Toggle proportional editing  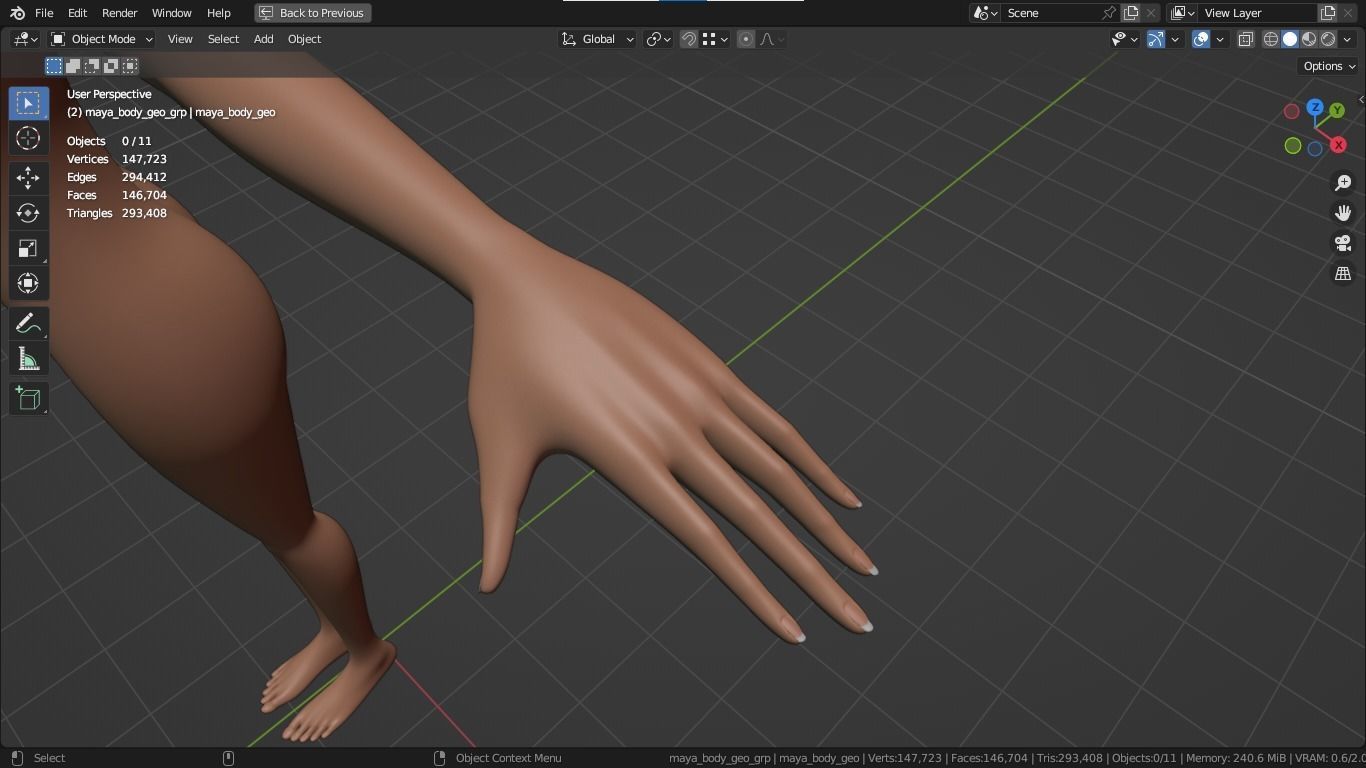[746, 39]
